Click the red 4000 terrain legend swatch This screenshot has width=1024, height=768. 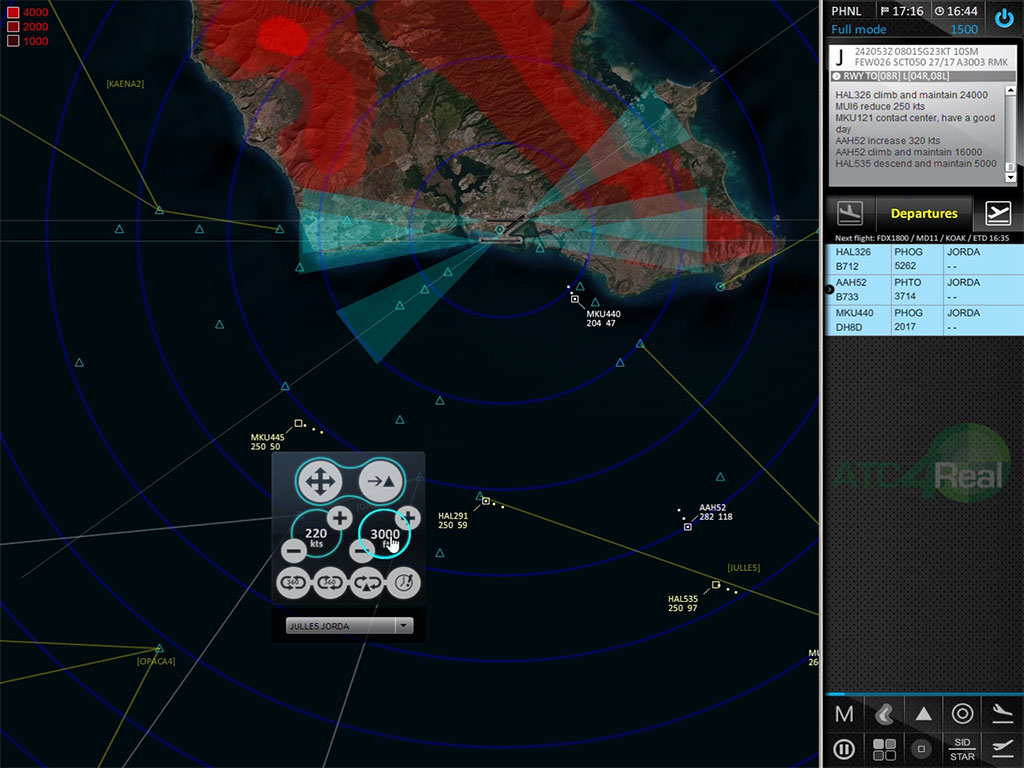click(x=13, y=12)
